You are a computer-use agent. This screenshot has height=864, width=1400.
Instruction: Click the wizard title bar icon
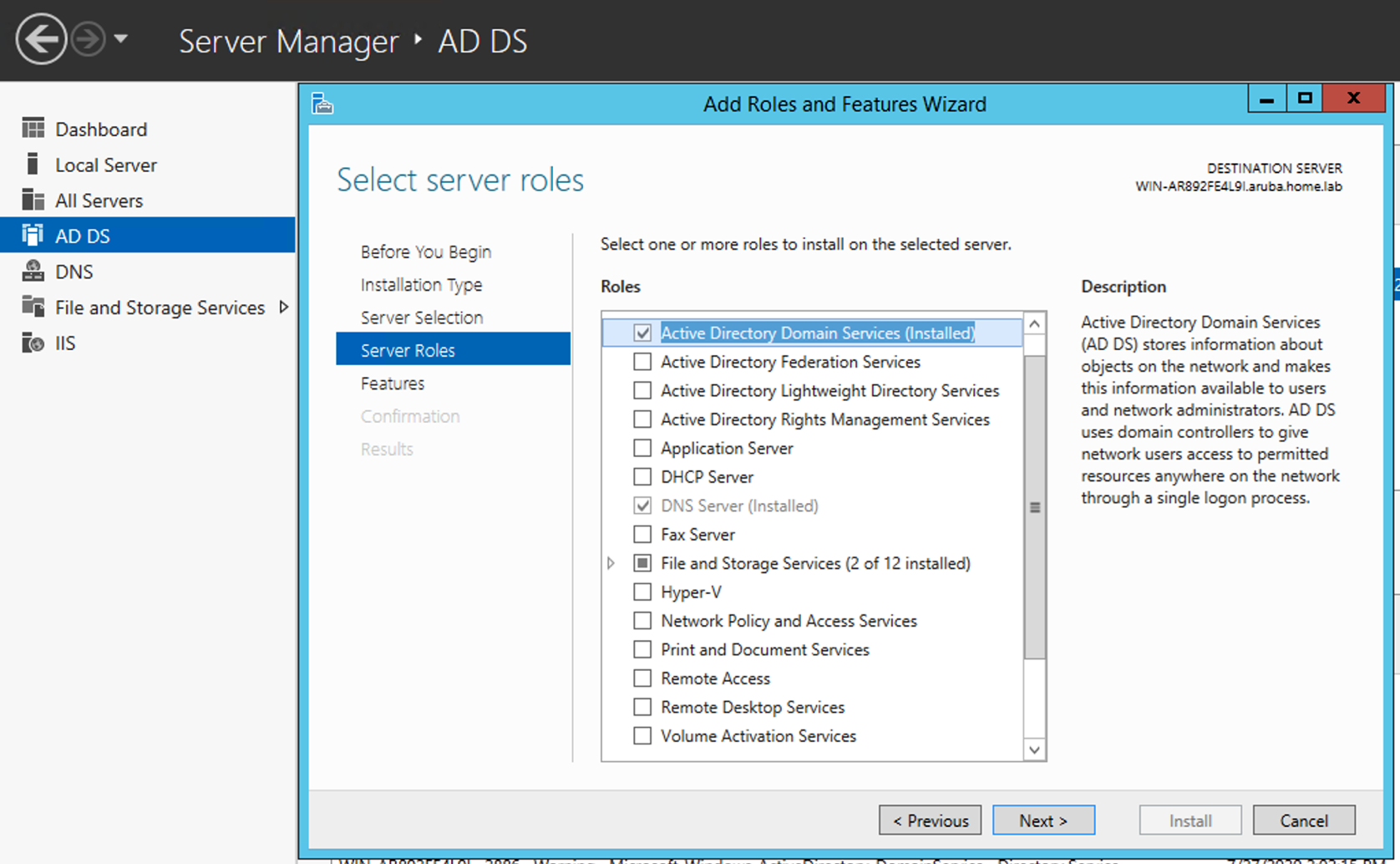pyautogui.click(x=322, y=104)
